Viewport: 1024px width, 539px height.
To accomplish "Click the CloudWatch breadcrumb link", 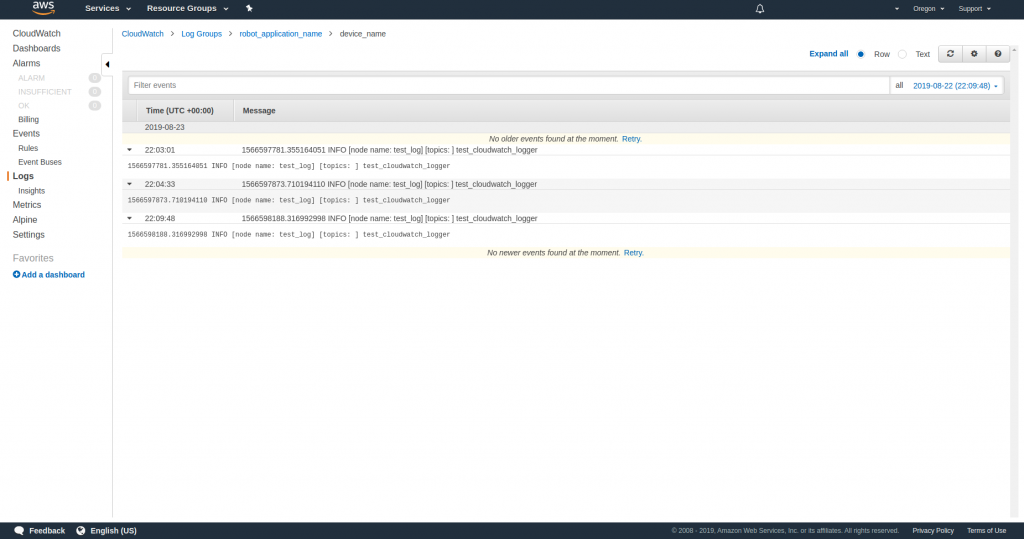I will pos(142,34).
